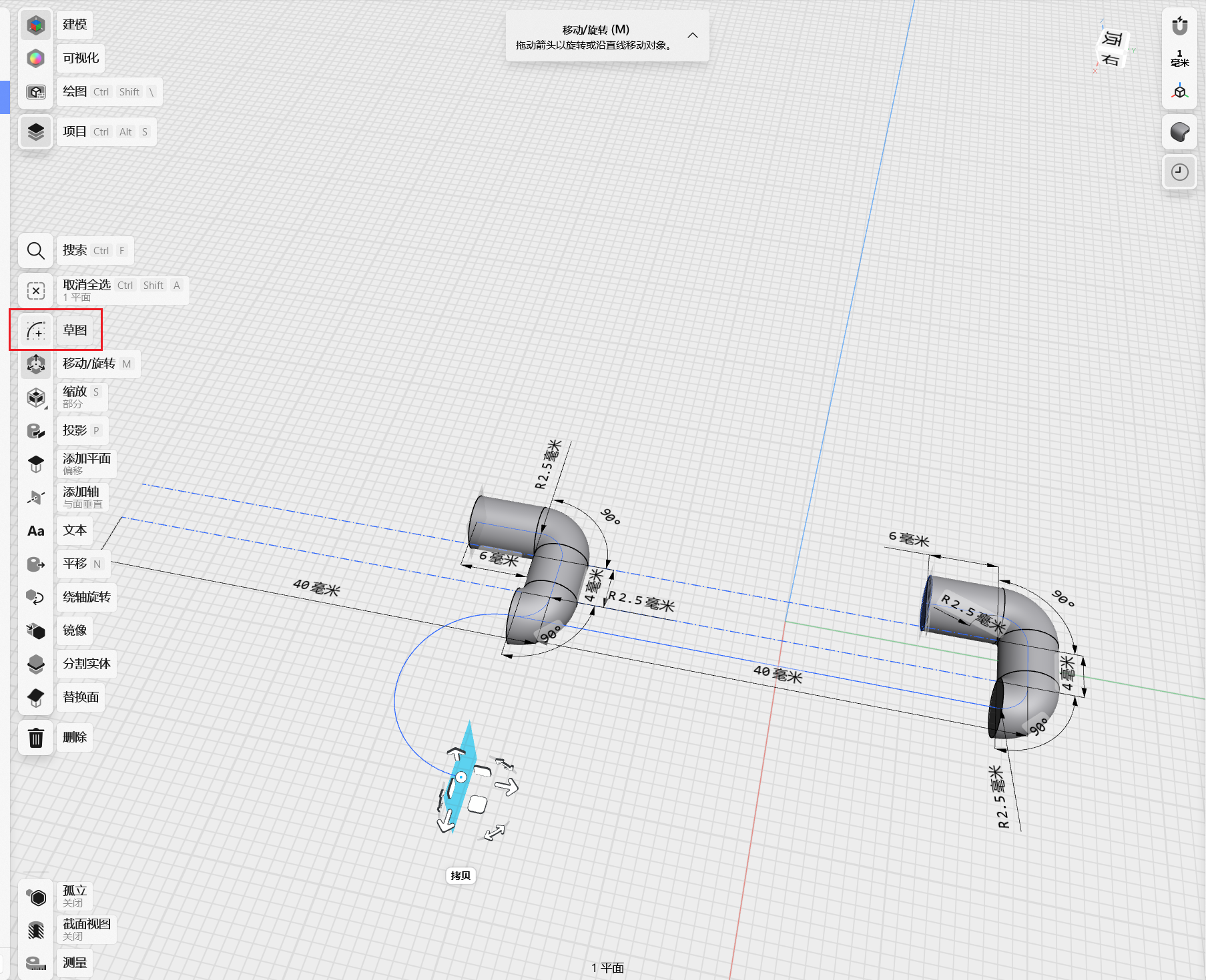Click the 建模 label

[x=75, y=25]
